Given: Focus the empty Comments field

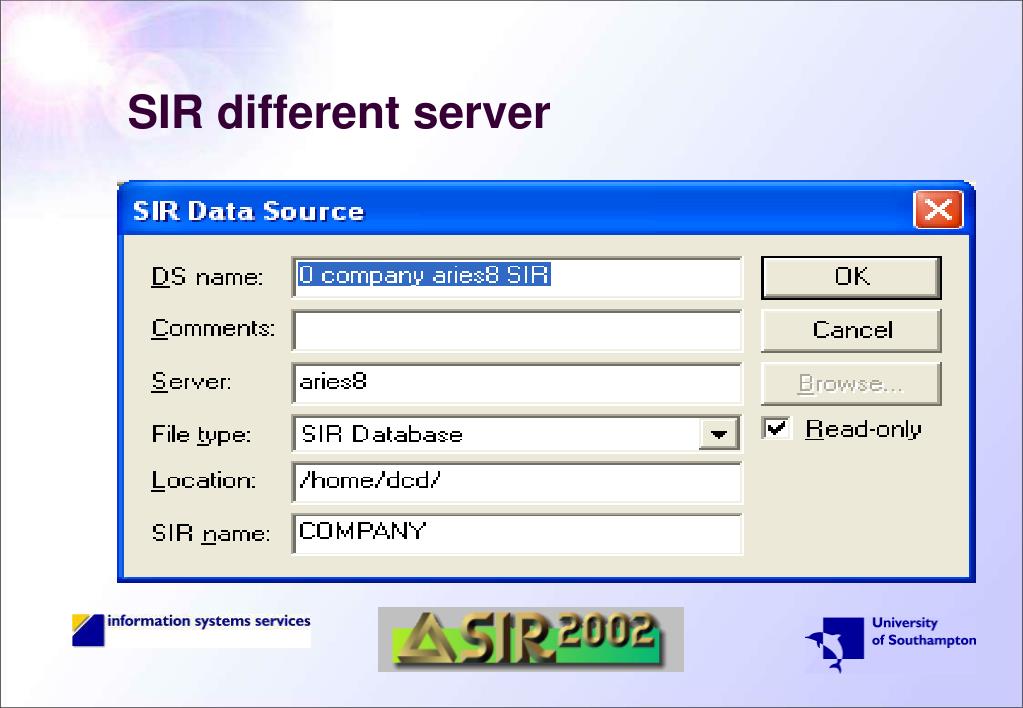Looking at the screenshot, I should (x=517, y=330).
